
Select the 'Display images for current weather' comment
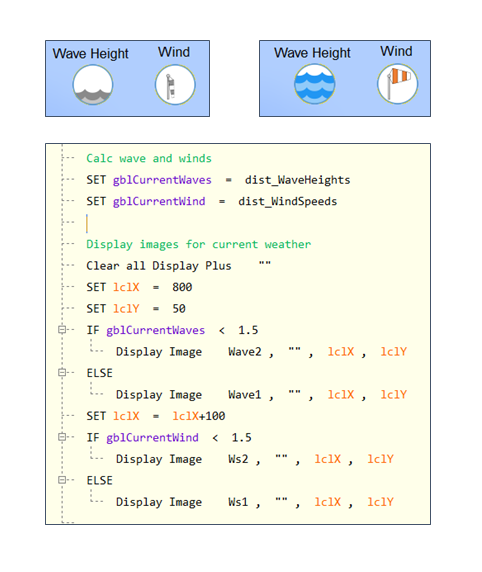[198, 244]
